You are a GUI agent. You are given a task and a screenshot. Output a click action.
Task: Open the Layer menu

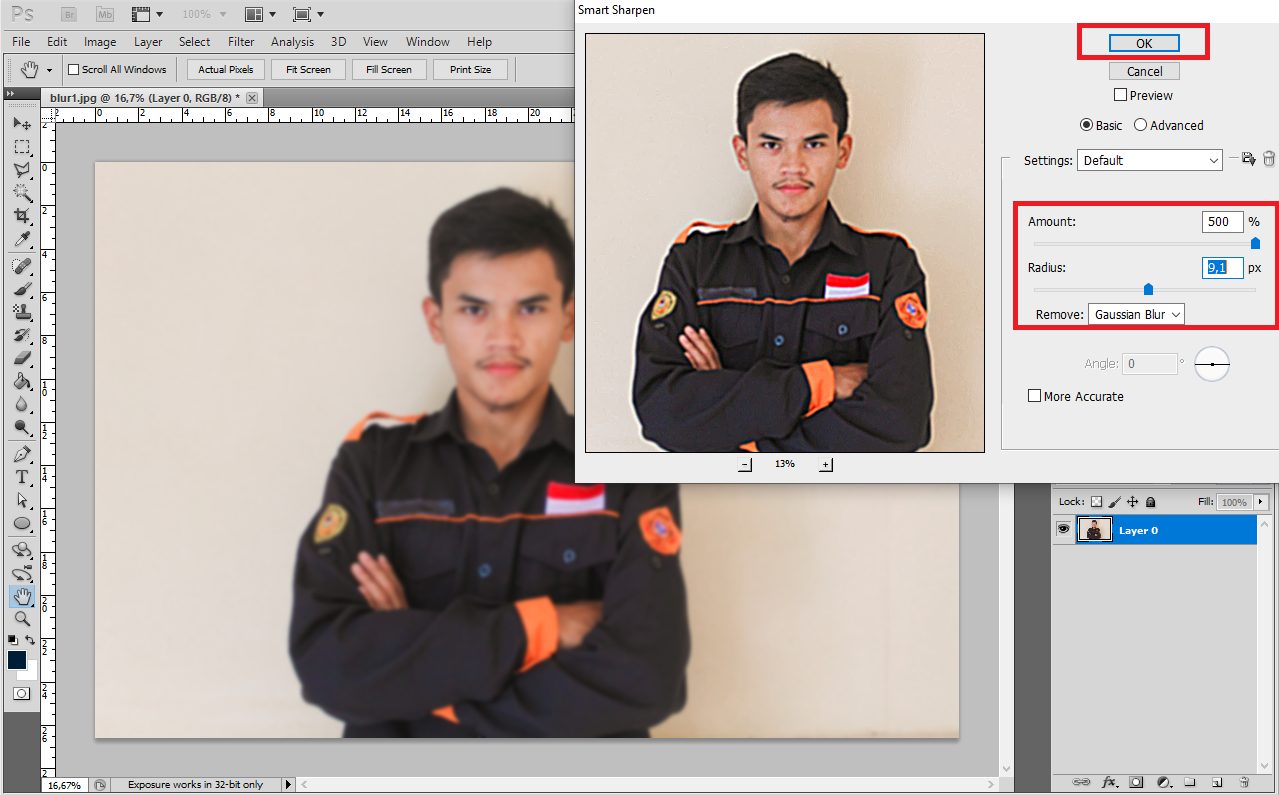tap(148, 42)
